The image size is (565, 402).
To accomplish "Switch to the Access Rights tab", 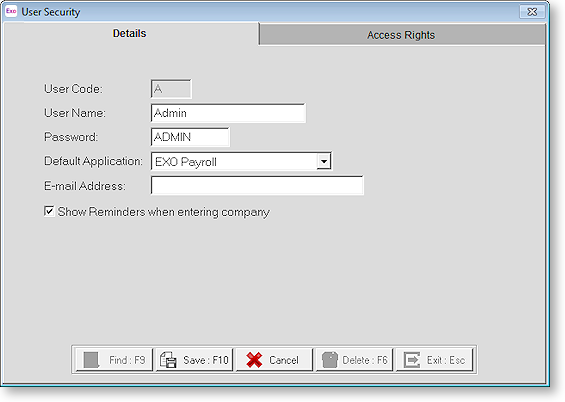I will (x=402, y=35).
